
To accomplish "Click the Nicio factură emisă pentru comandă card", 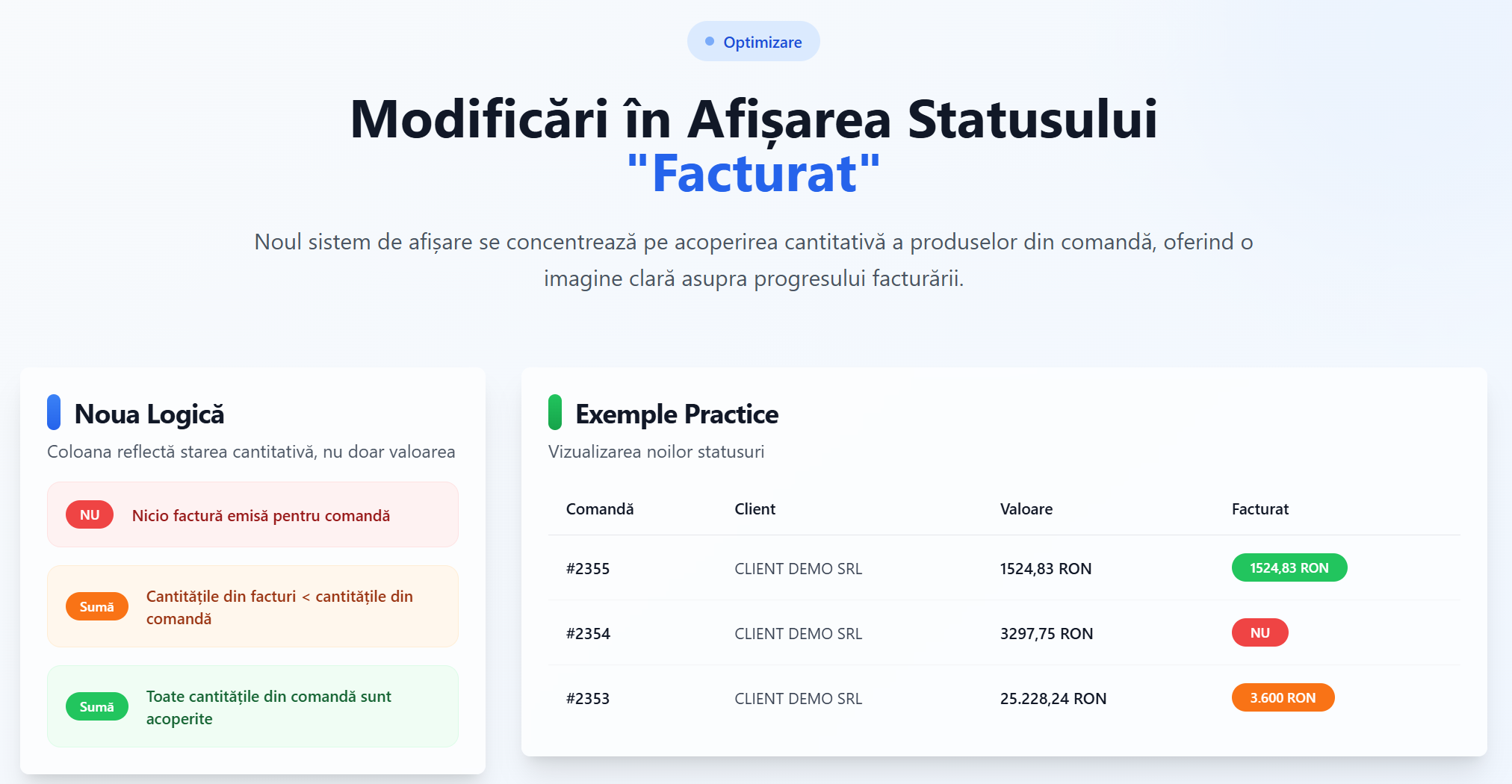I will tap(252, 514).
